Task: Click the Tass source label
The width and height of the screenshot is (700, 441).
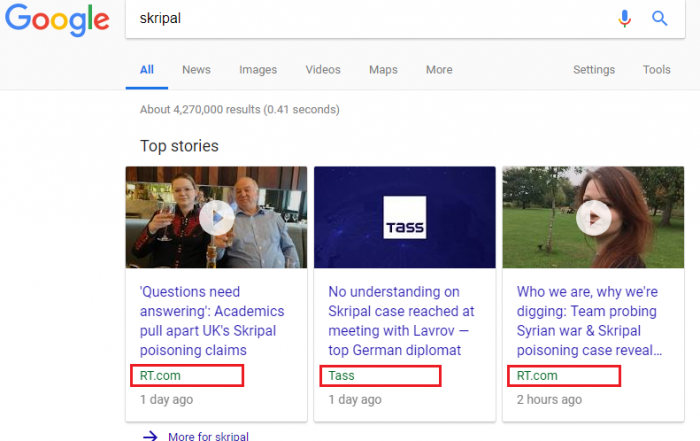Action: [x=341, y=375]
